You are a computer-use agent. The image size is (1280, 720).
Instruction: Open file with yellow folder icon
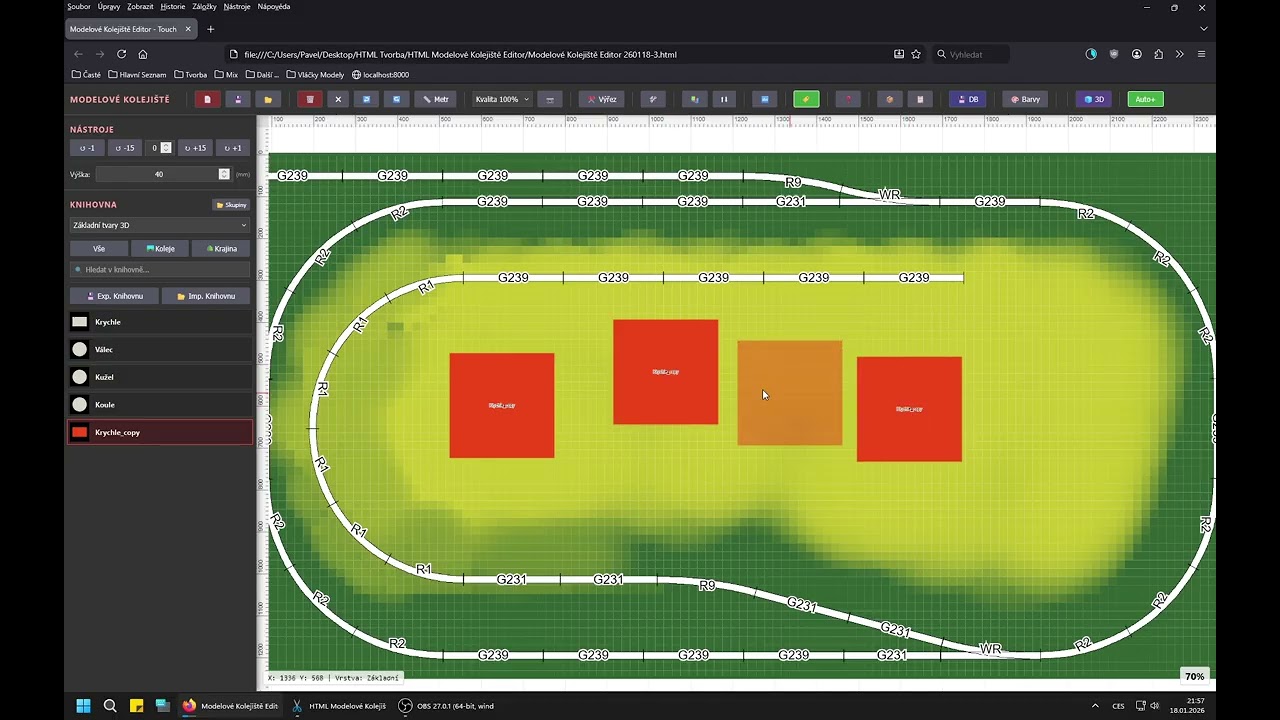click(267, 99)
